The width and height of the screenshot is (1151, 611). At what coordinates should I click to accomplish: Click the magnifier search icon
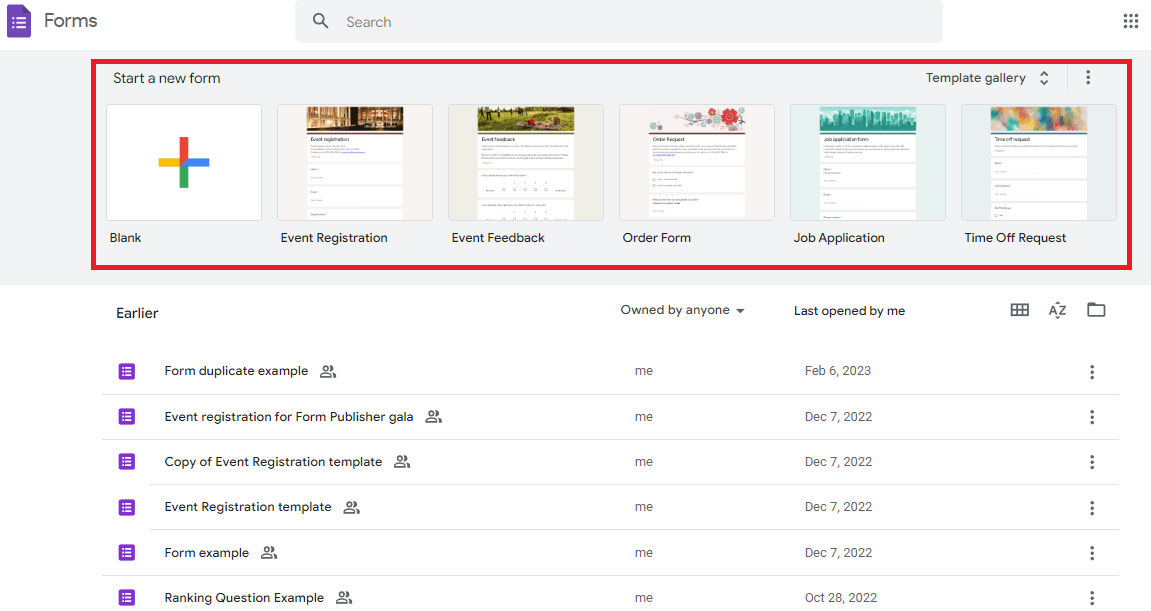pos(321,21)
